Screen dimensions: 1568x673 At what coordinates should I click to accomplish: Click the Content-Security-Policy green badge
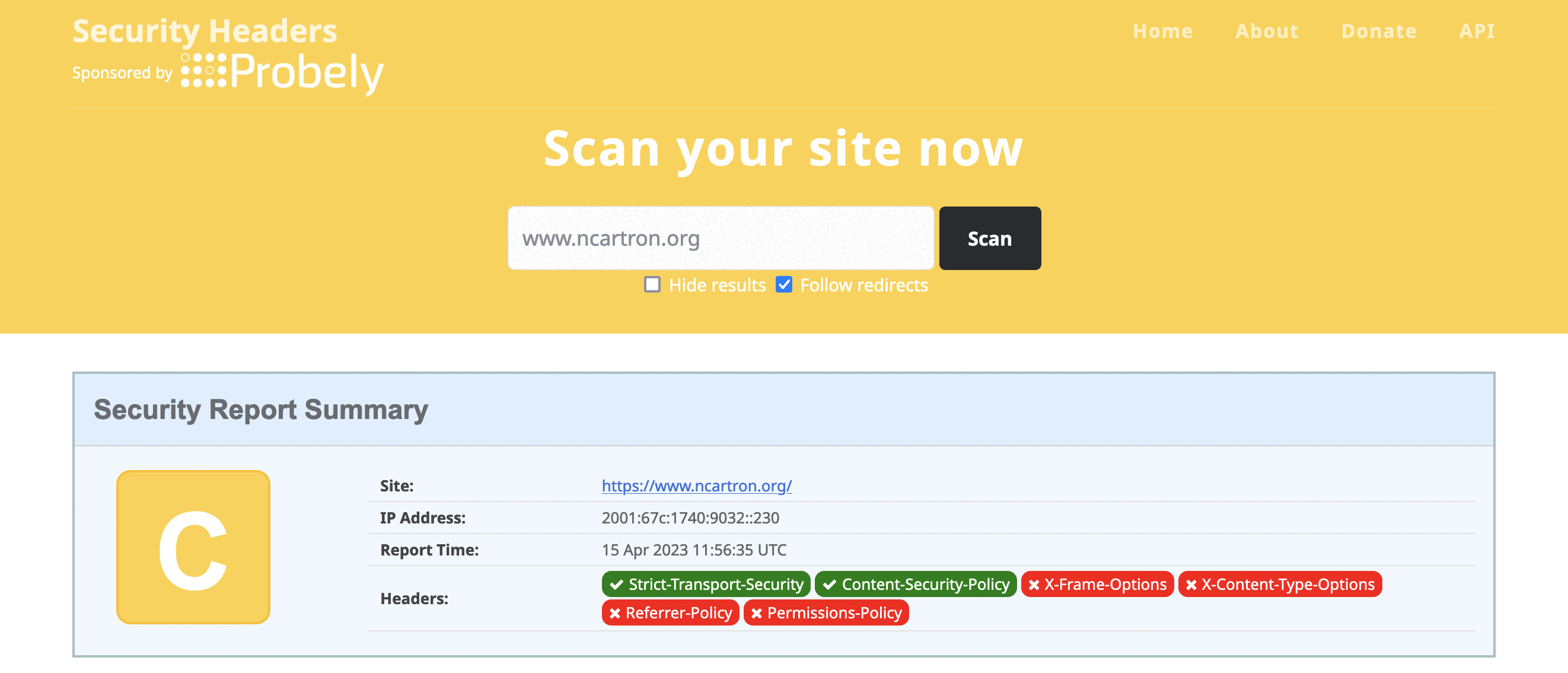(915, 584)
